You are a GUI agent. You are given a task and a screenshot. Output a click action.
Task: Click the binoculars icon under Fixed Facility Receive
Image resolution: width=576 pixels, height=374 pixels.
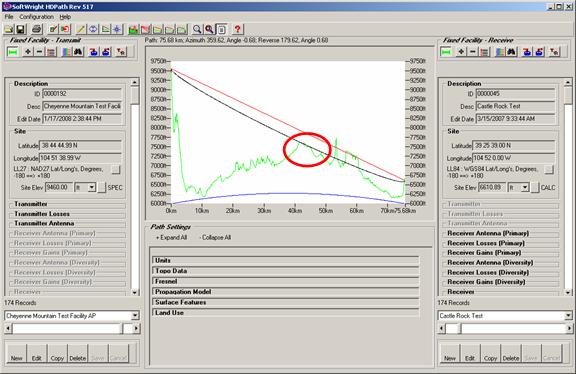point(512,52)
